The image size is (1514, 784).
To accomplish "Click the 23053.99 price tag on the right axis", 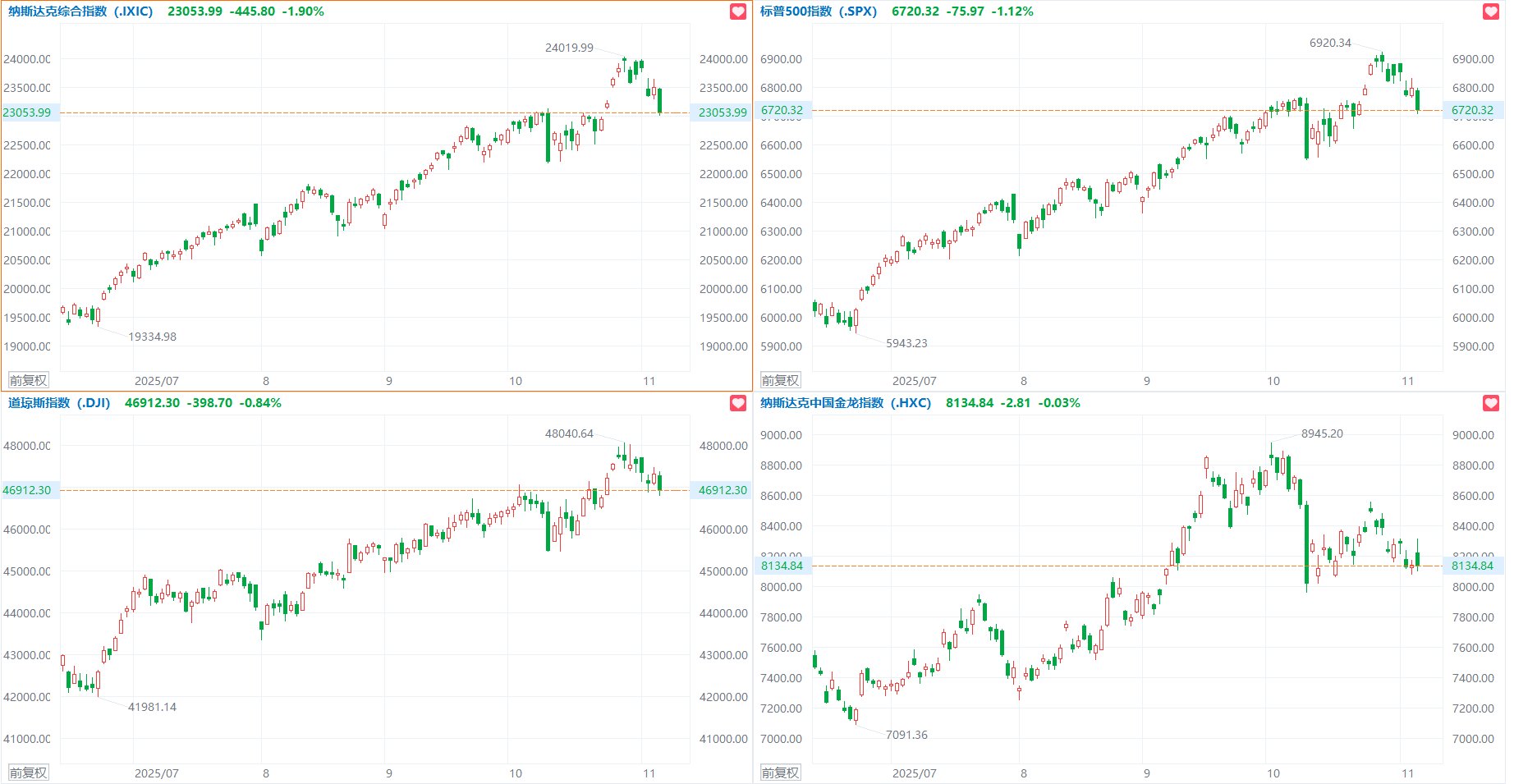I will [x=723, y=112].
